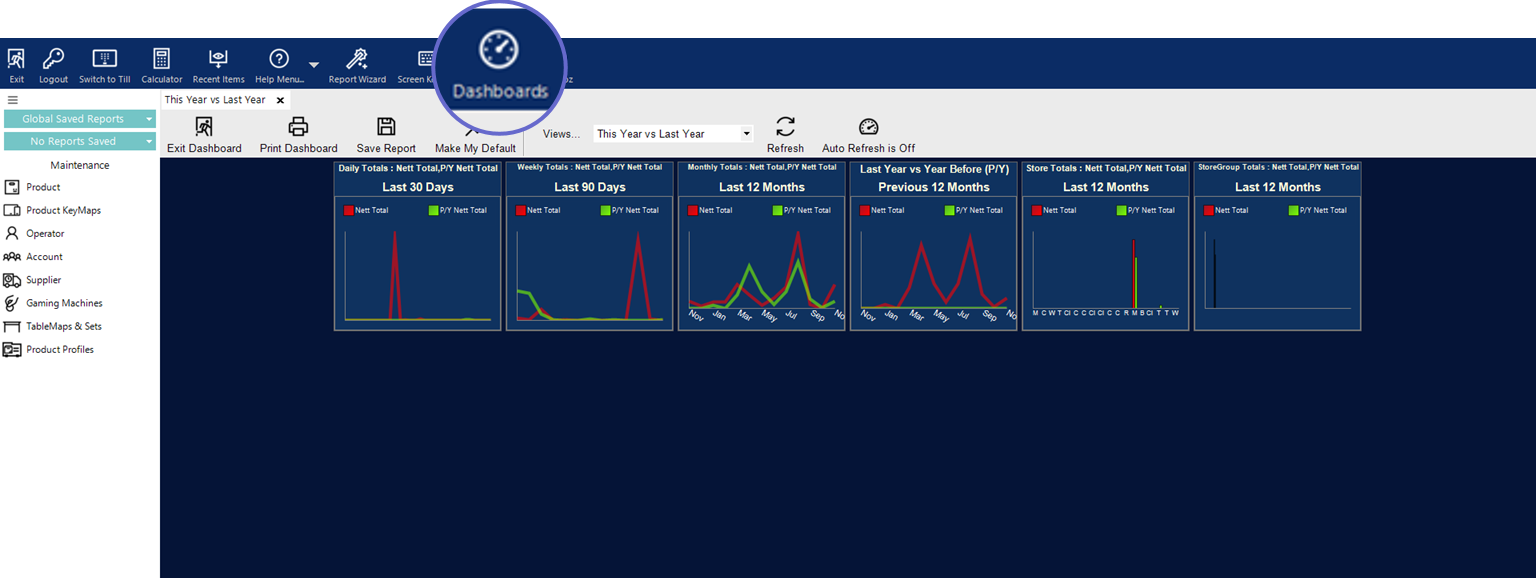Click the Dashboards gauge icon
1536x578 pixels.
click(x=499, y=50)
